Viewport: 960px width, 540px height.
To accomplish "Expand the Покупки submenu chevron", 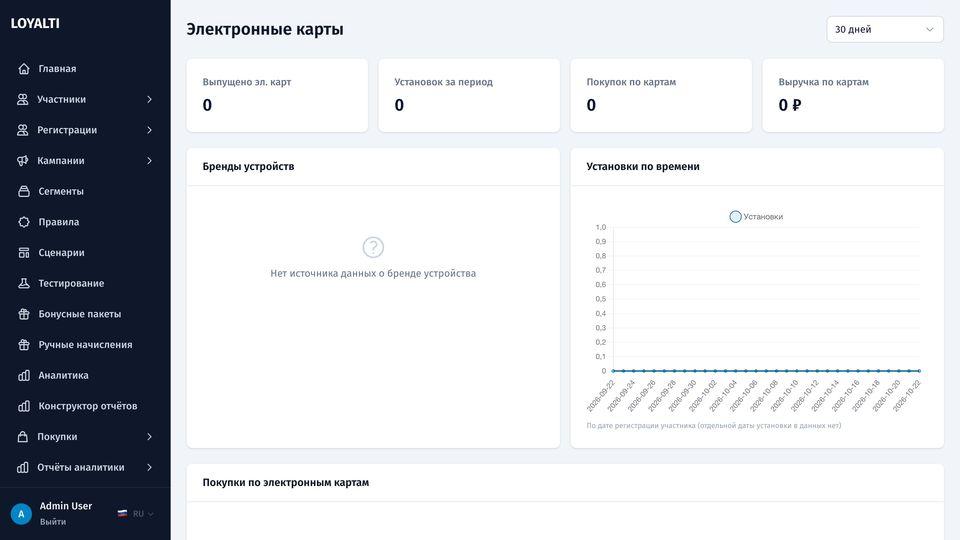I will [x=149, y=437].
